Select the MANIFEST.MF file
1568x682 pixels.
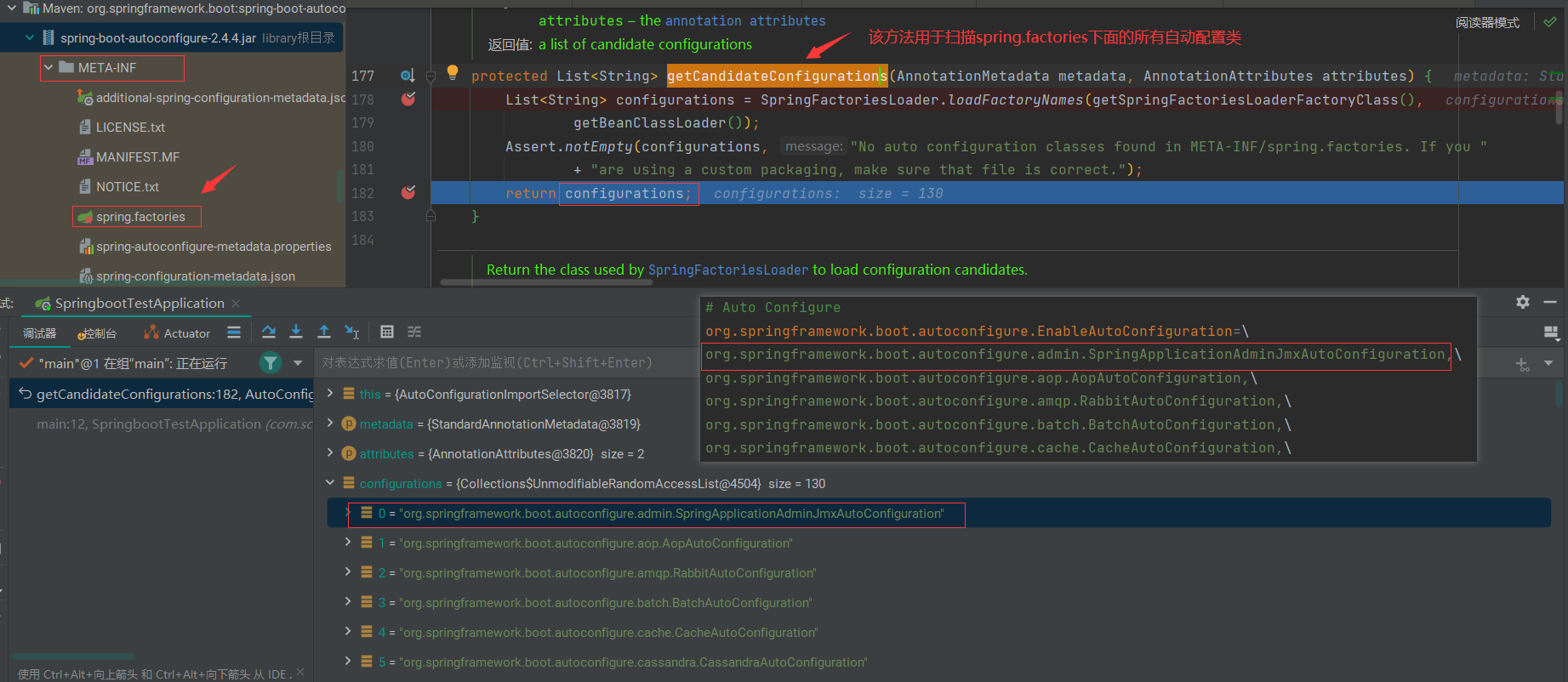pyautogui.click(x=138, y=157)
